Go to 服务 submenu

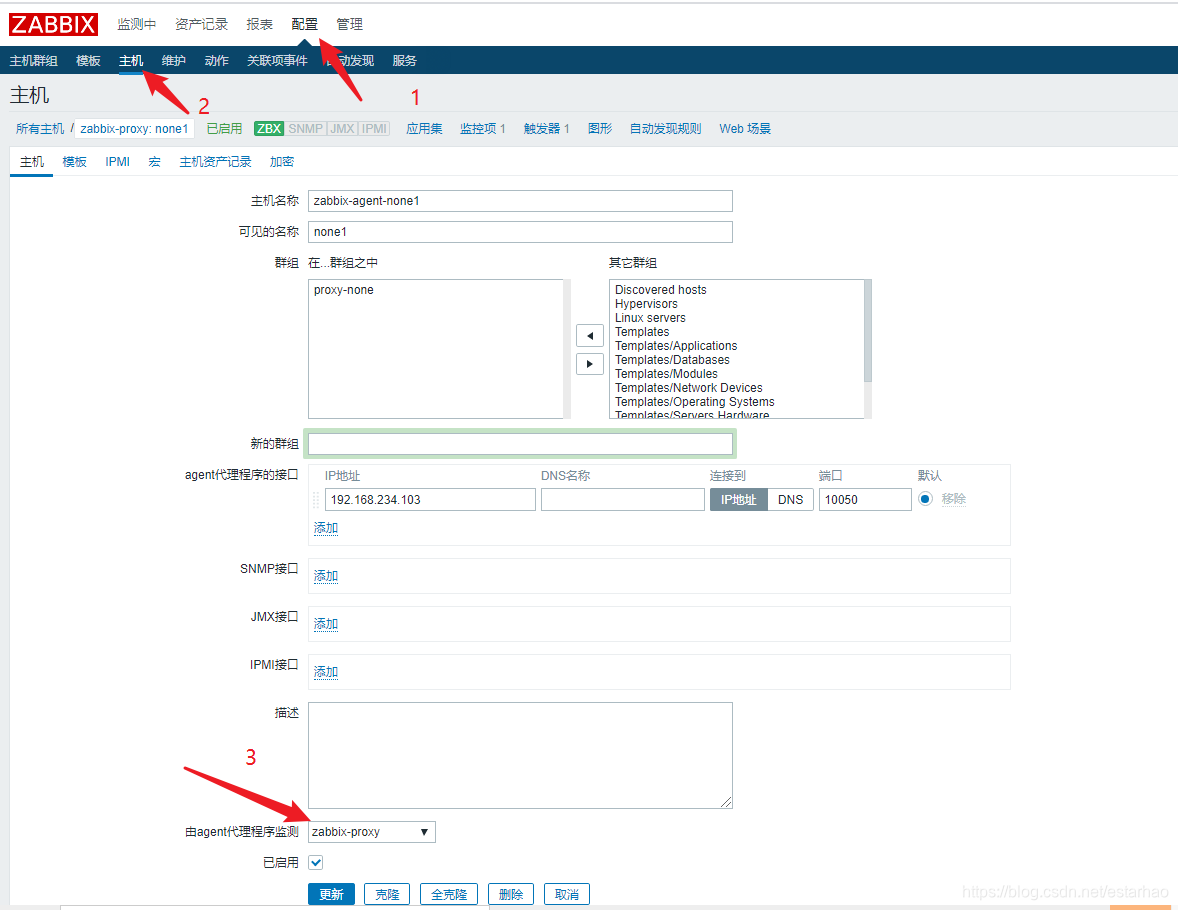tap(404, 61)
